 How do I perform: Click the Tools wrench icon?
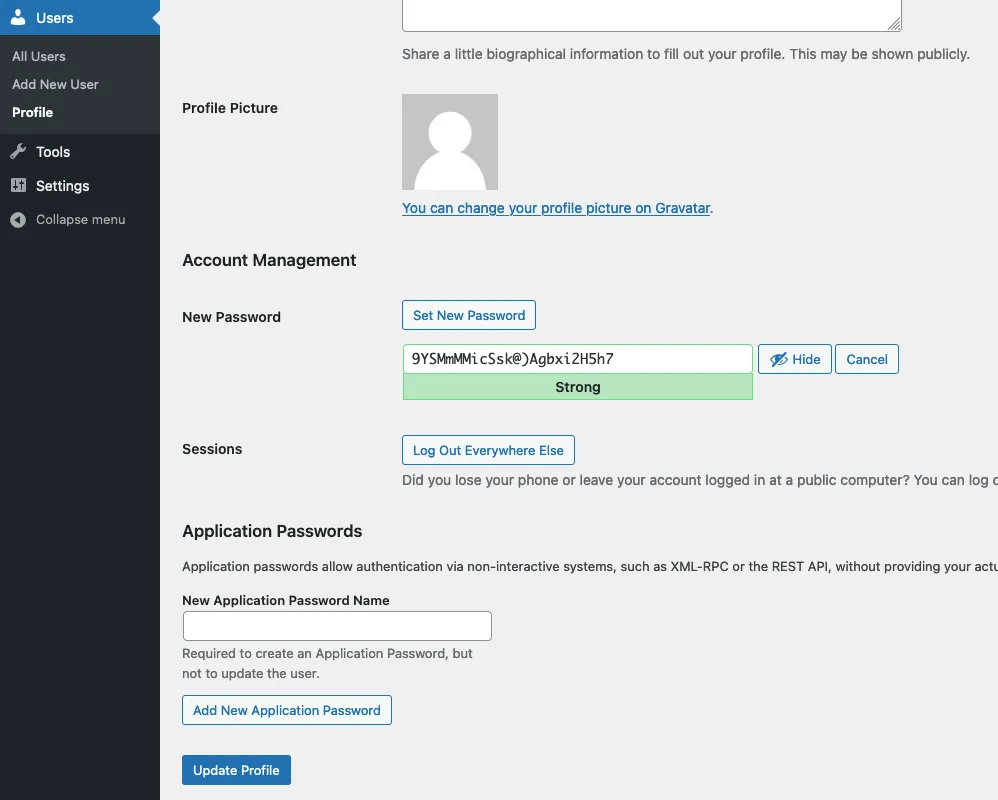tap(18, 152)
